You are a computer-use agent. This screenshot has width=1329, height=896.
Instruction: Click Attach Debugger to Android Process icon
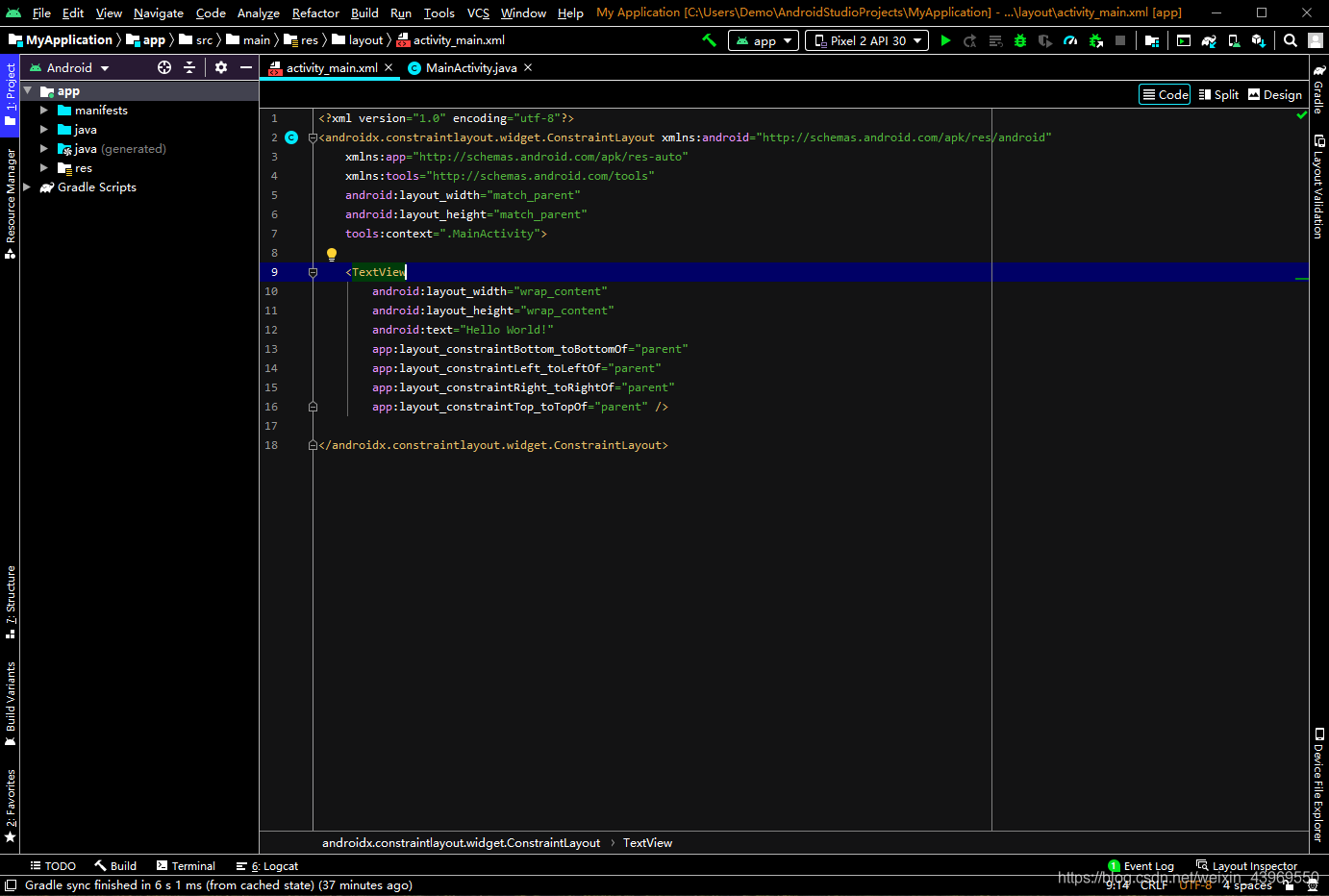pyautogui.click(x=1095, y=40)
